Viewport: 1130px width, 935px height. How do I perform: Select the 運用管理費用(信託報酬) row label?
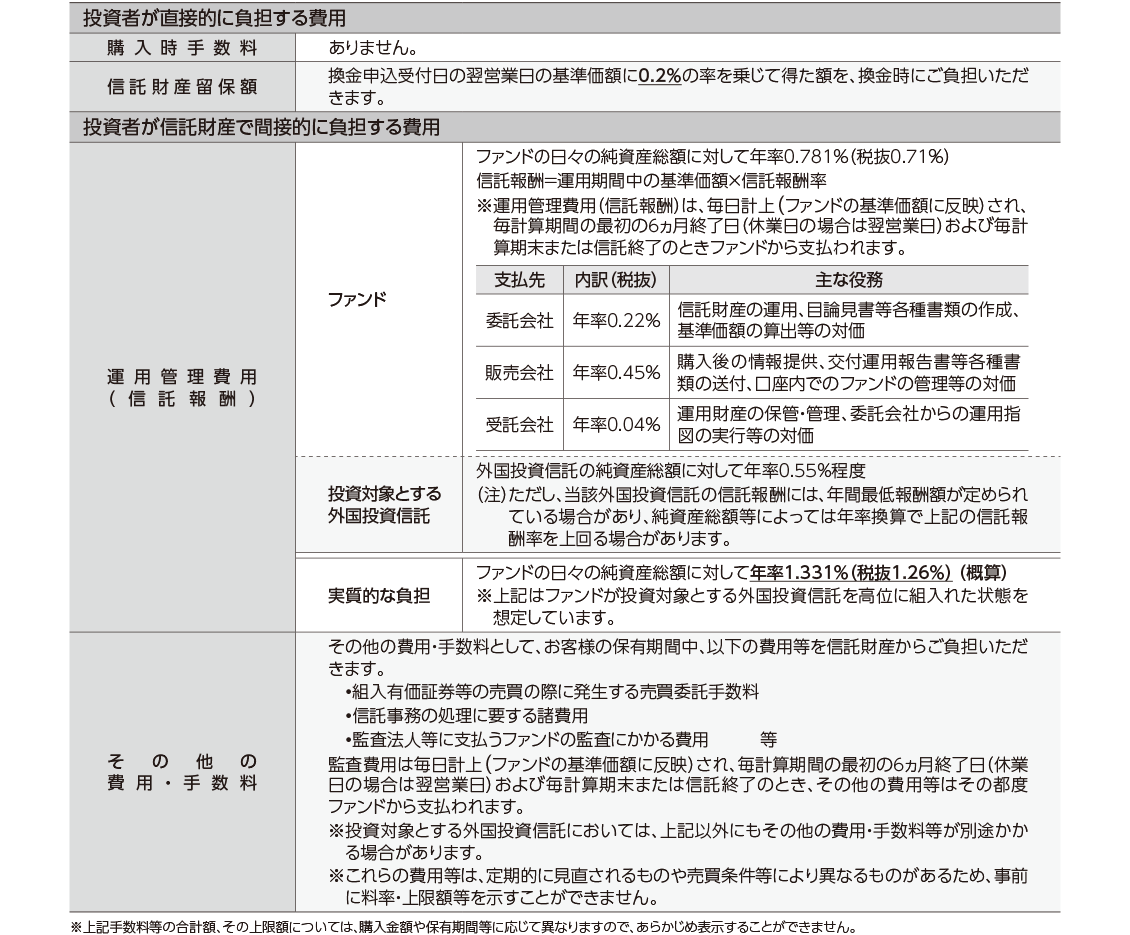pos(182,387)
